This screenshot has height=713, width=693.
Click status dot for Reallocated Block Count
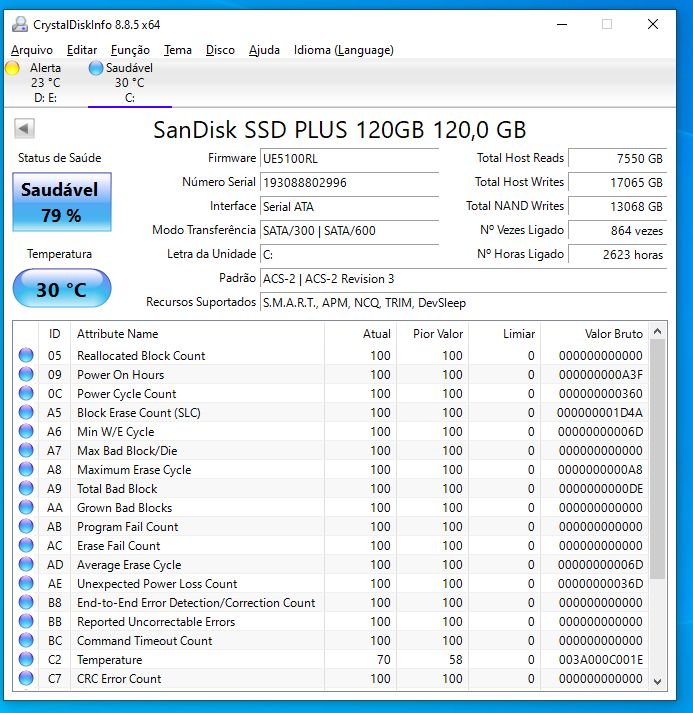coord(26,355)
